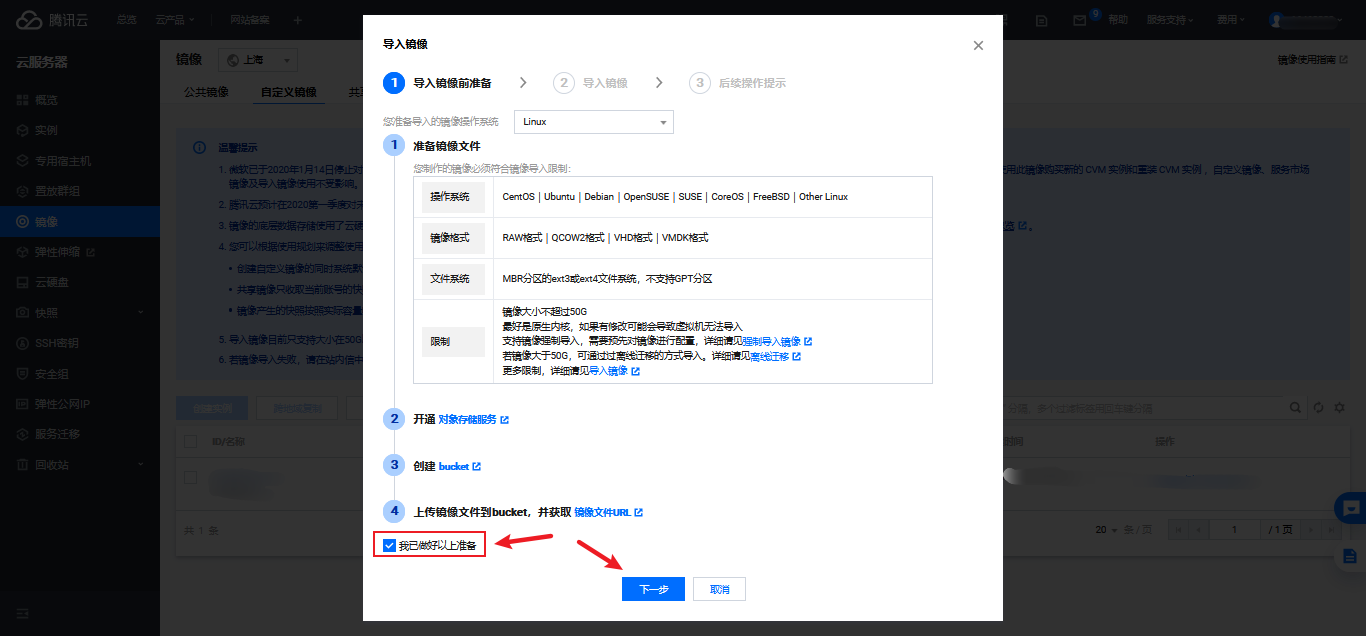
Task: Click the document icon beside the mail icon
Action: (1042, 20)
